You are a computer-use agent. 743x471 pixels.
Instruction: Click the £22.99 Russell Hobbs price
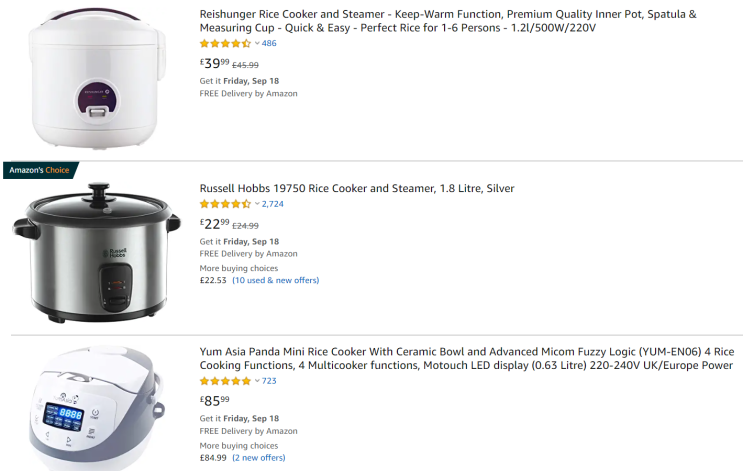[x=214, y=224]
